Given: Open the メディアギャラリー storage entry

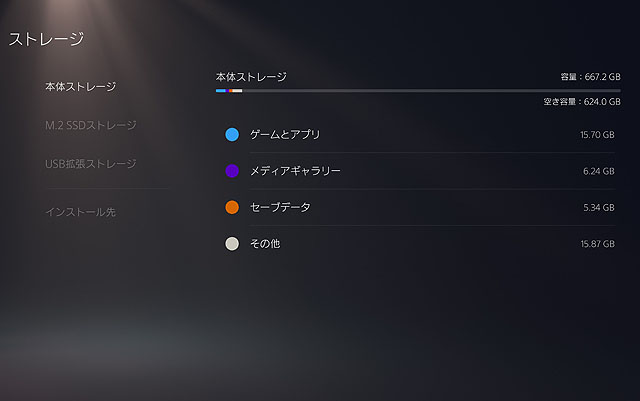Looking at the screenshot, I should point(295,171).
